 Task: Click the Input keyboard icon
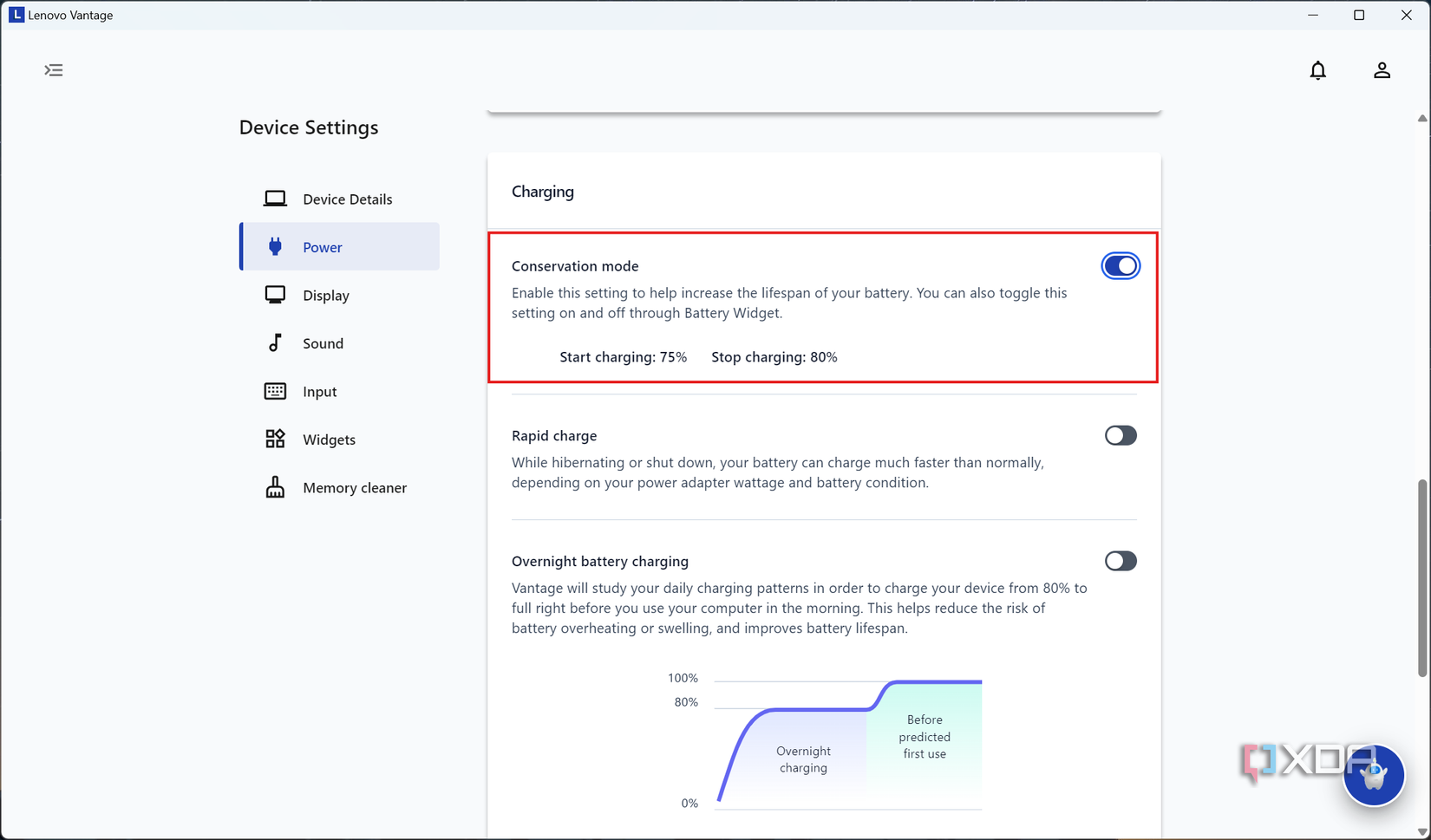(x=274, y=391)
